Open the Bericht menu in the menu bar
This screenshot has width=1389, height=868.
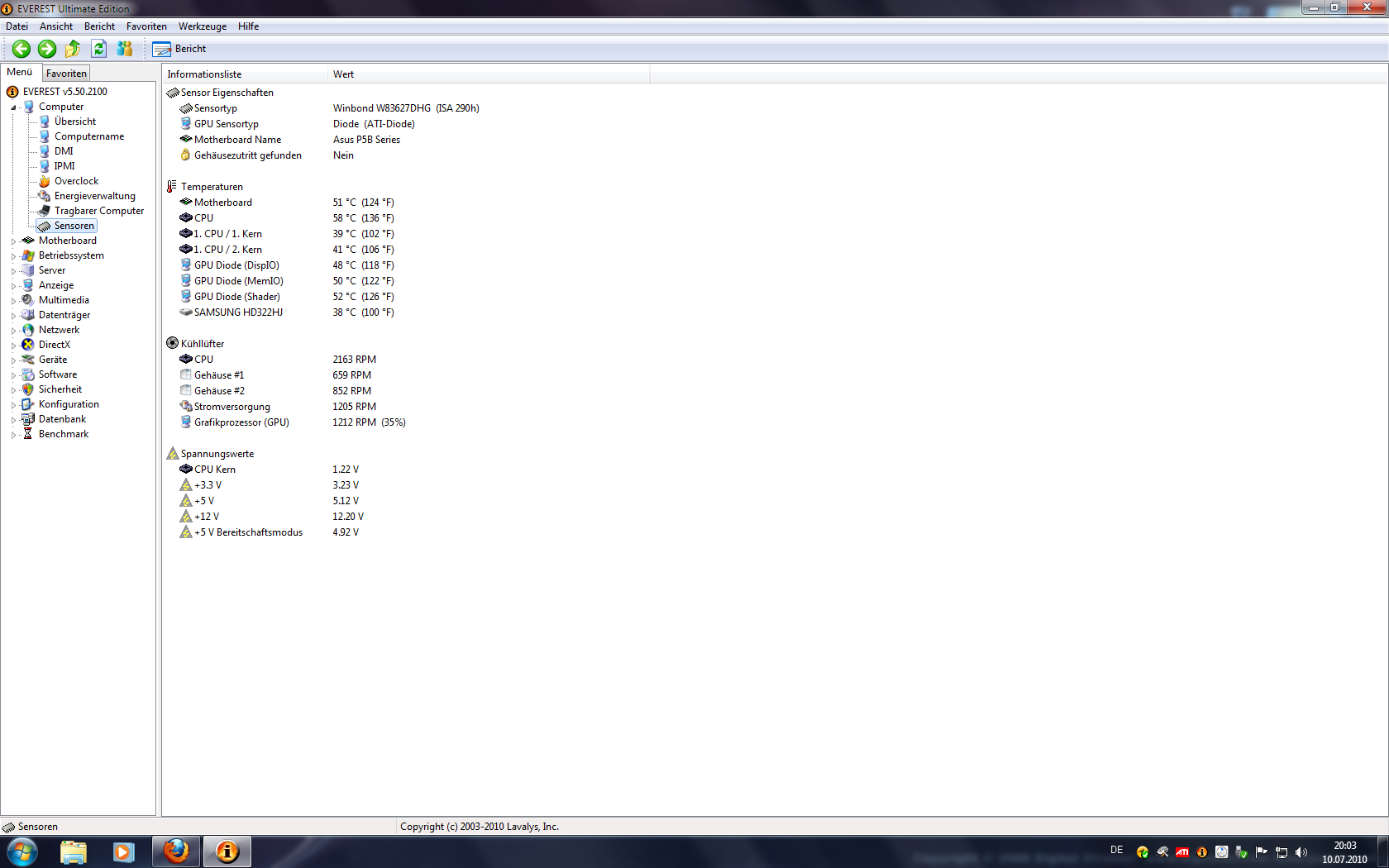coord(99,26)
